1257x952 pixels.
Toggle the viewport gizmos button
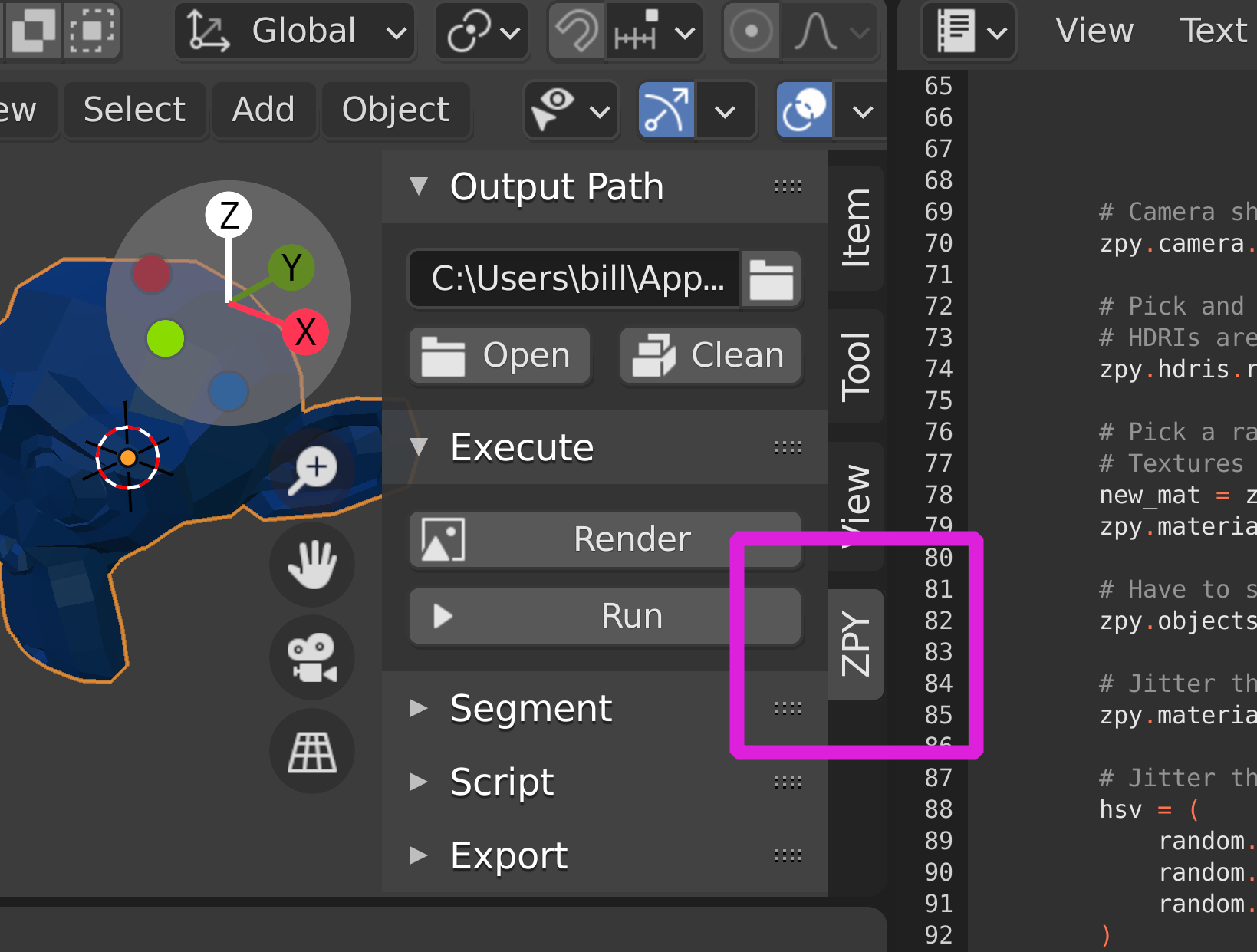[666, 110]
